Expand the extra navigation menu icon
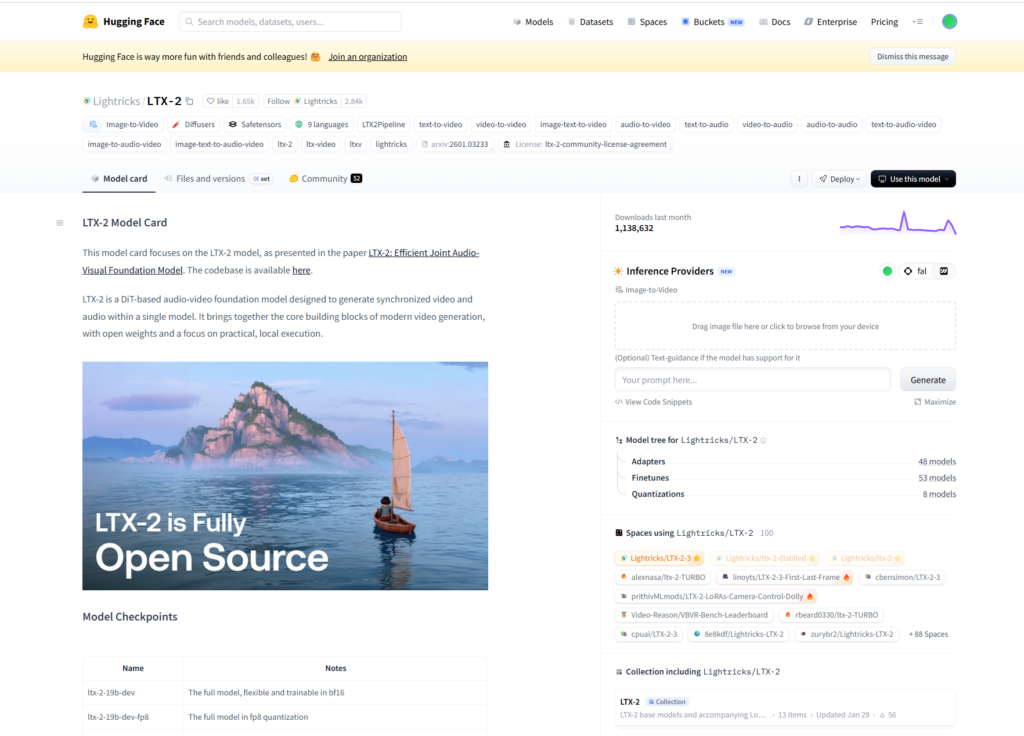 click(x=918, y=22)
